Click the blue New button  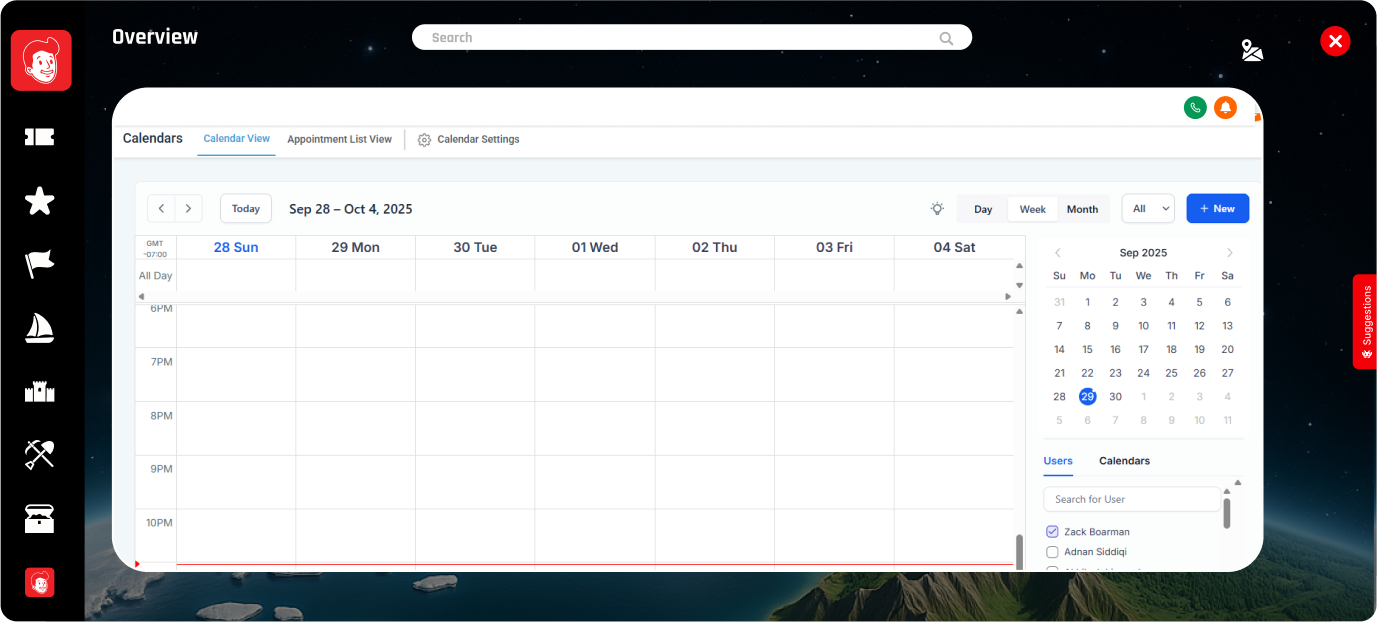click(1217, 209)
